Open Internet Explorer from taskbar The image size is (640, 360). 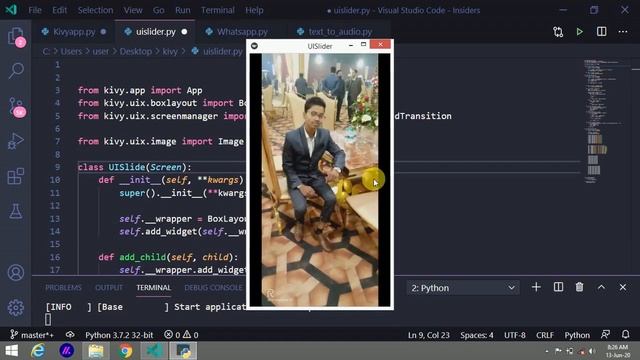pyautogui.click(x=38, y=351)
